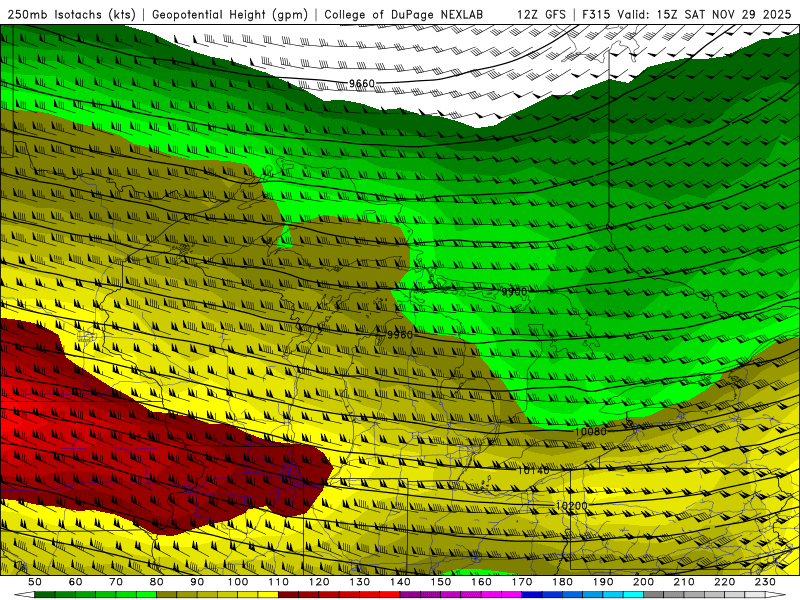The height and width of the screenshot is (600, 800).
Task: Click the 170 label on color scale
Action: 521,582
